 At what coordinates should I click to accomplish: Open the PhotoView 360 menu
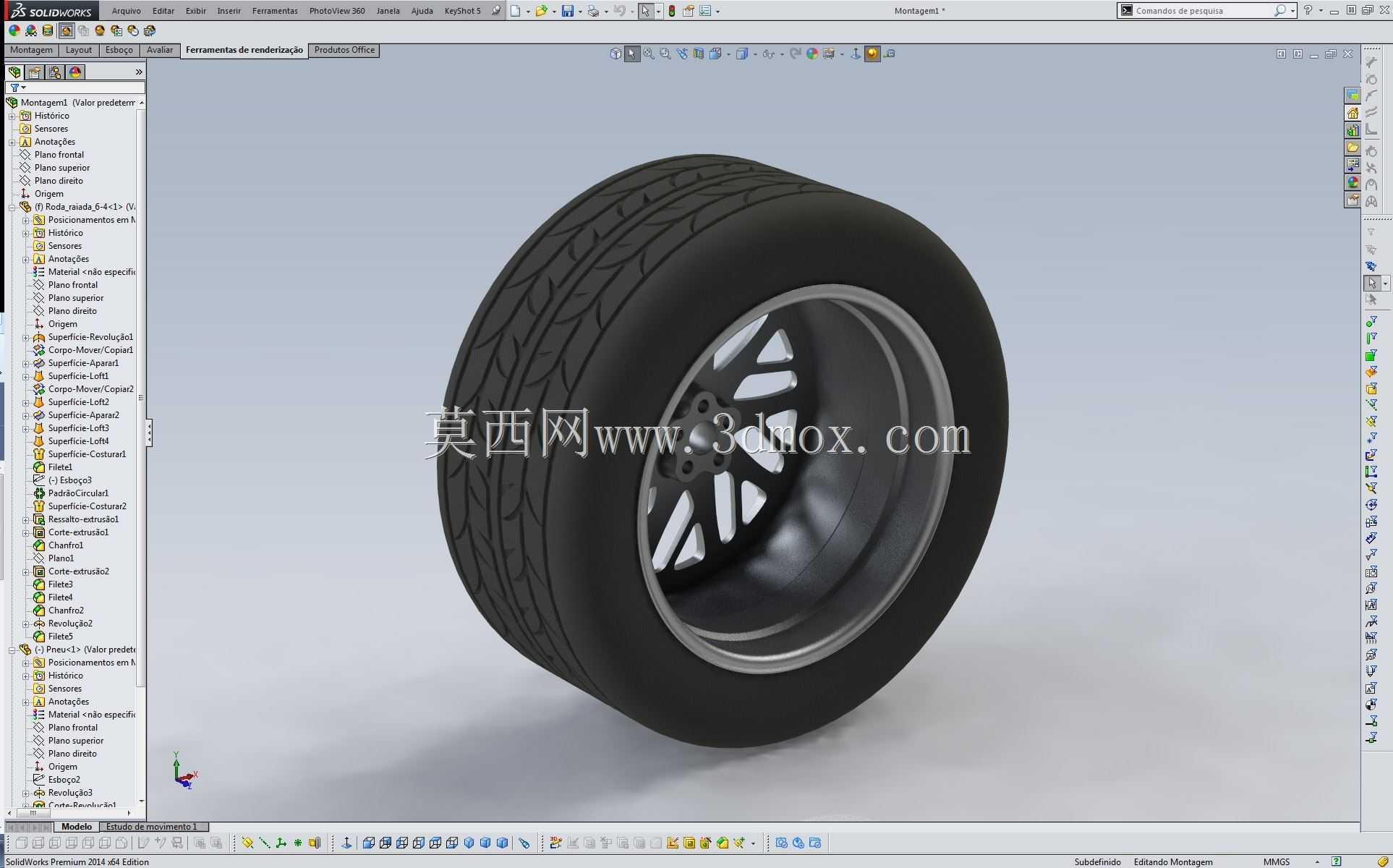pos(337,11)
